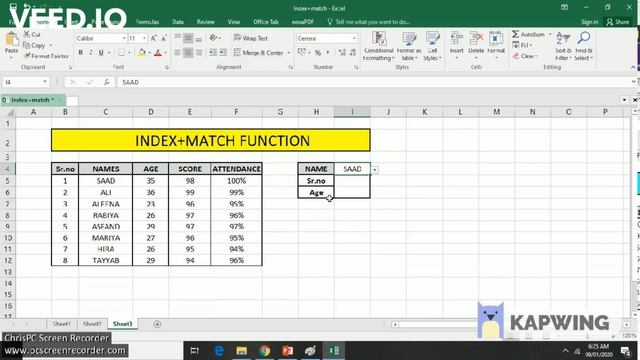Open the Fill dropdown in Editing group
This screenshot has width=640, height=360.
pyautogui.click(x=522, y=45)
